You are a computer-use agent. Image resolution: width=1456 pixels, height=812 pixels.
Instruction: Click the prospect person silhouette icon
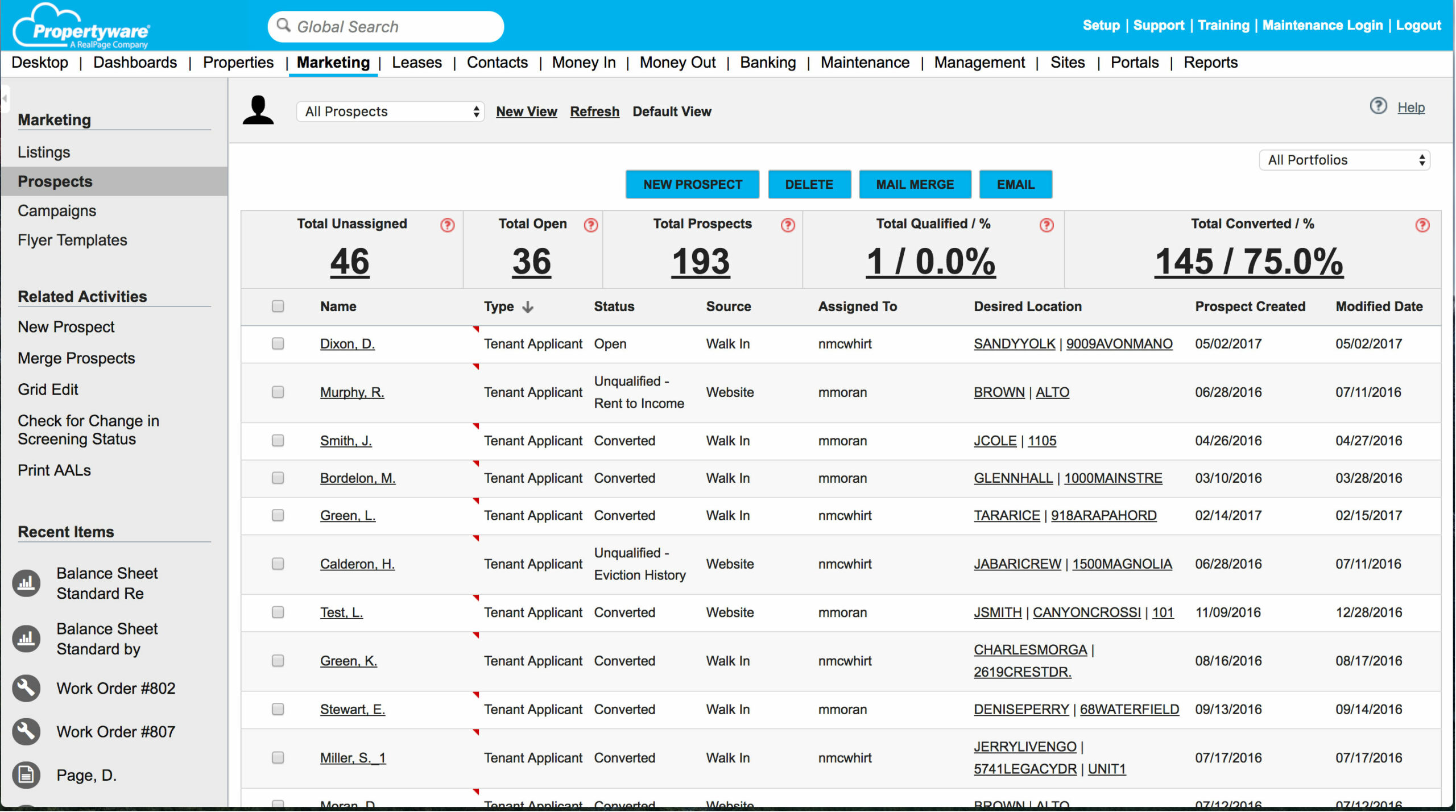(258, 110)
